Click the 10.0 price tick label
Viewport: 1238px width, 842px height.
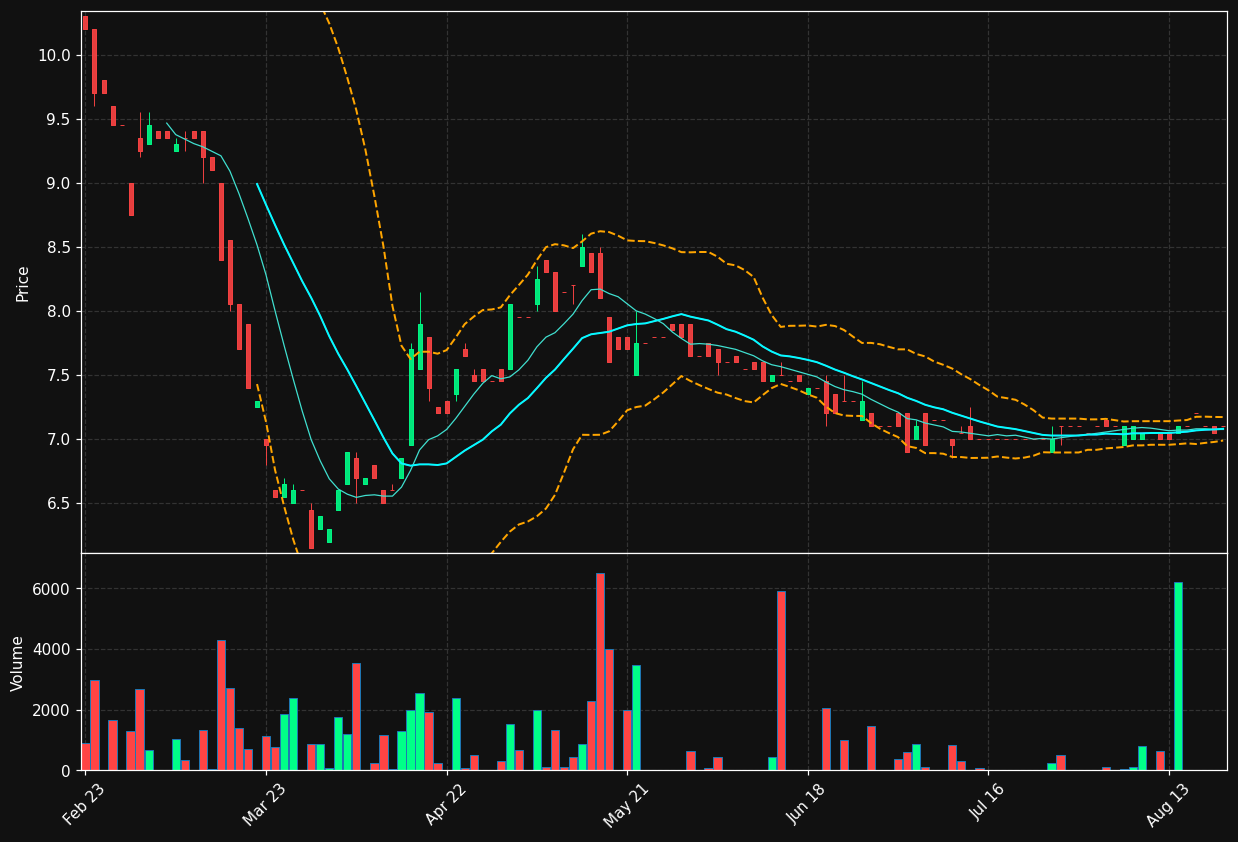click(54, 55)
